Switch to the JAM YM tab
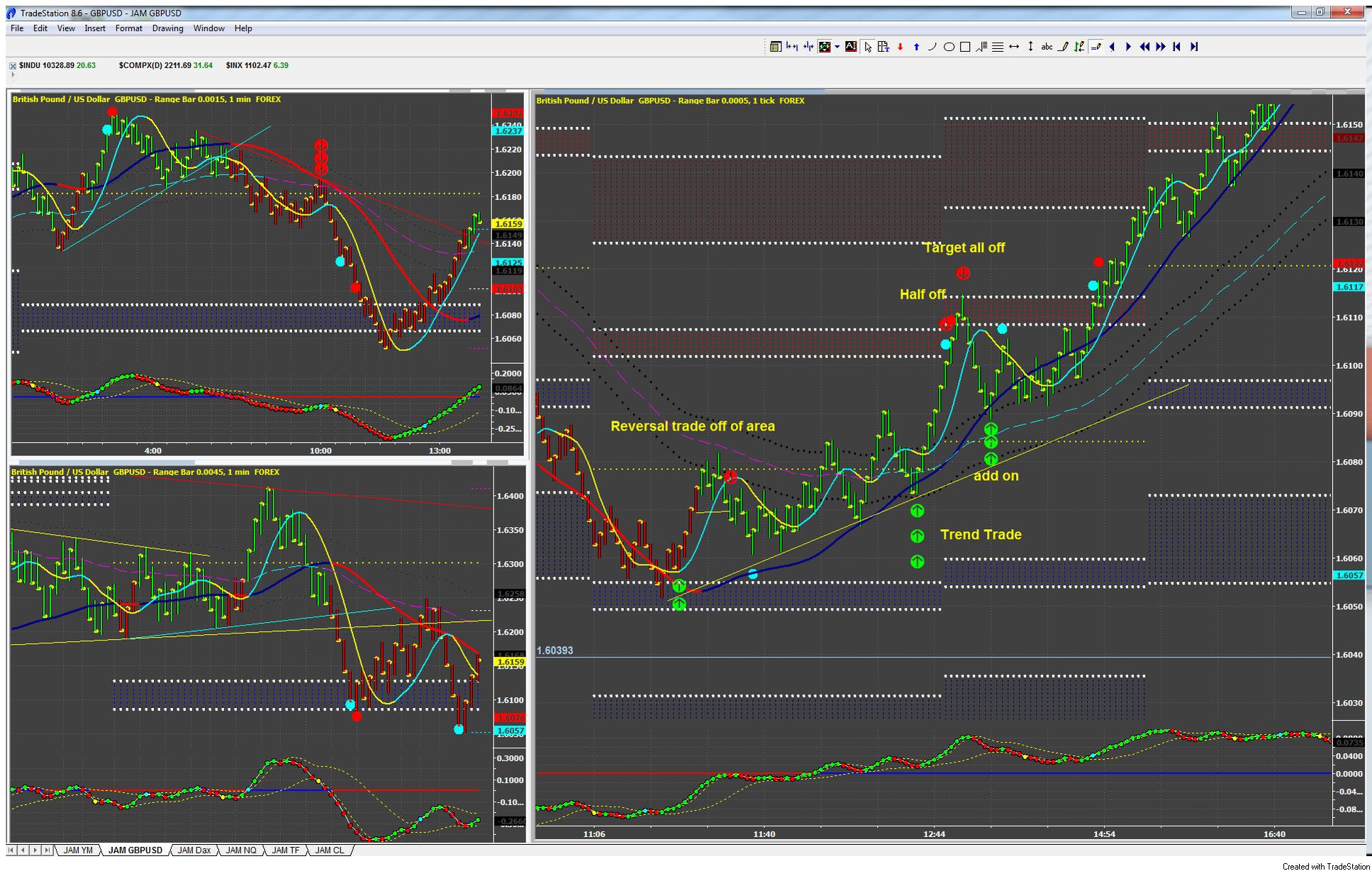Screen dimensions: 1372x871 [x=78, y=850]
